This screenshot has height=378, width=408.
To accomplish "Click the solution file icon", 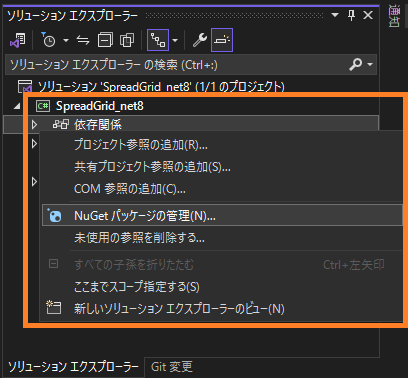I will click(x=25, y=86).
